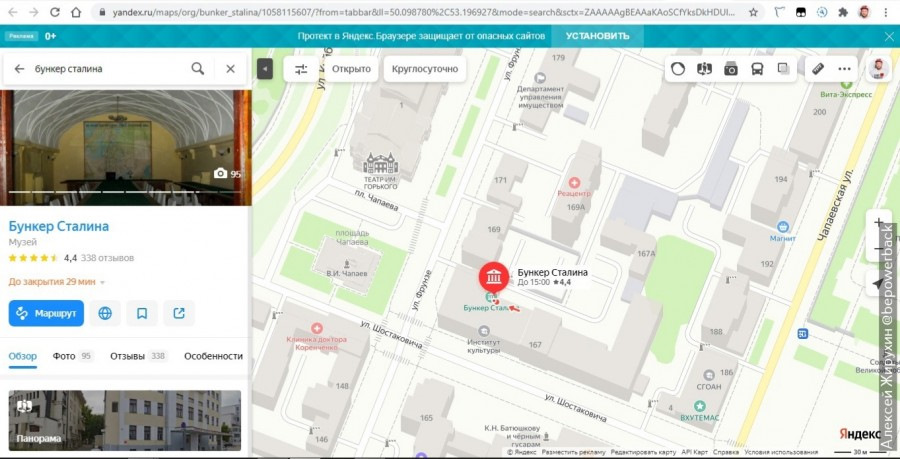The image size is (900, 459).
Task: Click the В.И. Чапаев monument marker
Action: click(346, 263)
